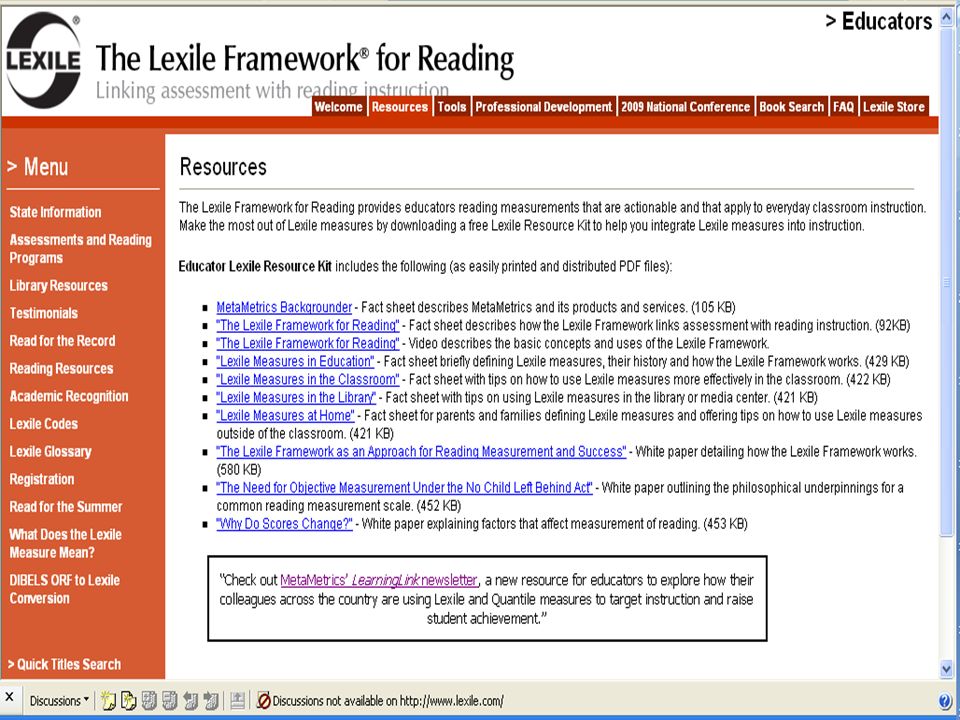Open Read for the Summer
The height and width of the screenshot is (720, 960).
[x=66, y=507]
